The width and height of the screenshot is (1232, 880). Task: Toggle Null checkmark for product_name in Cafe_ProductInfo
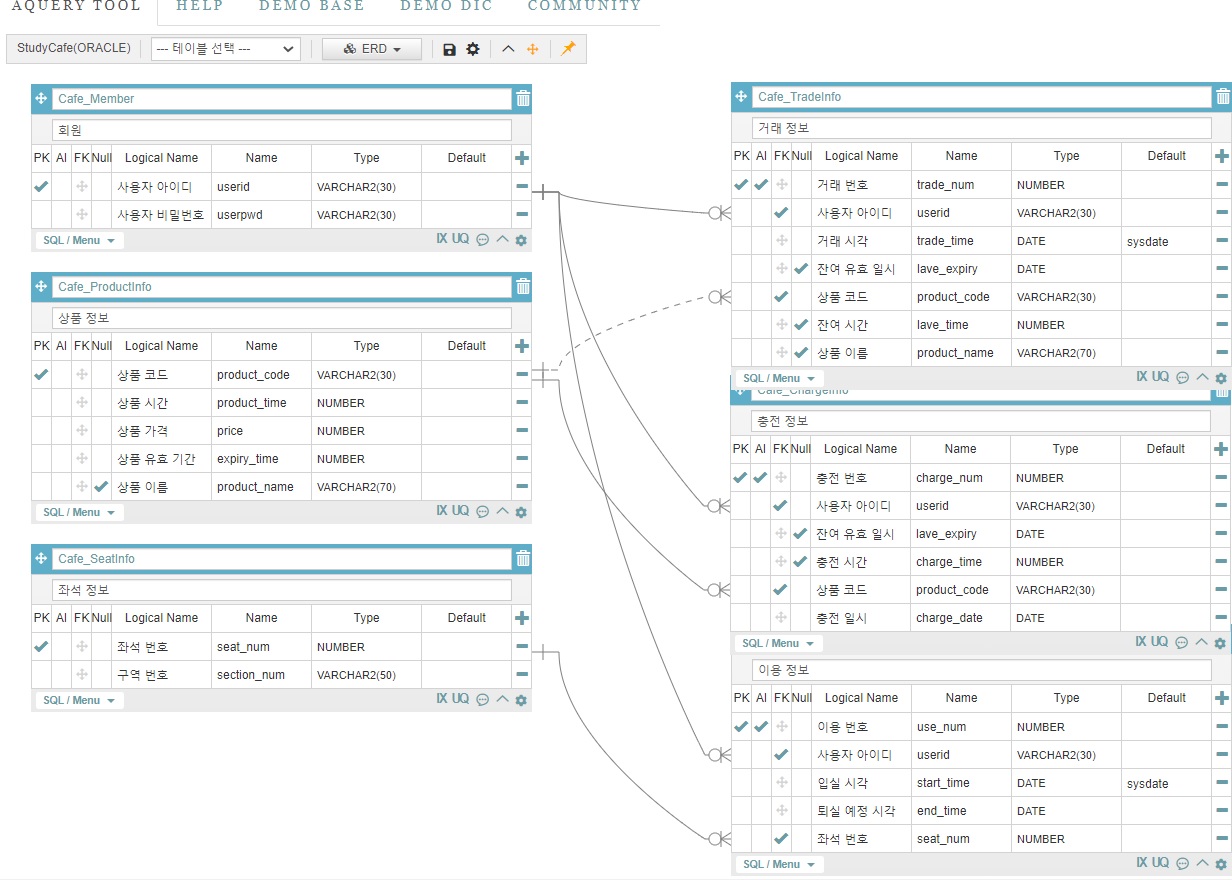click(x=101, y=487)
